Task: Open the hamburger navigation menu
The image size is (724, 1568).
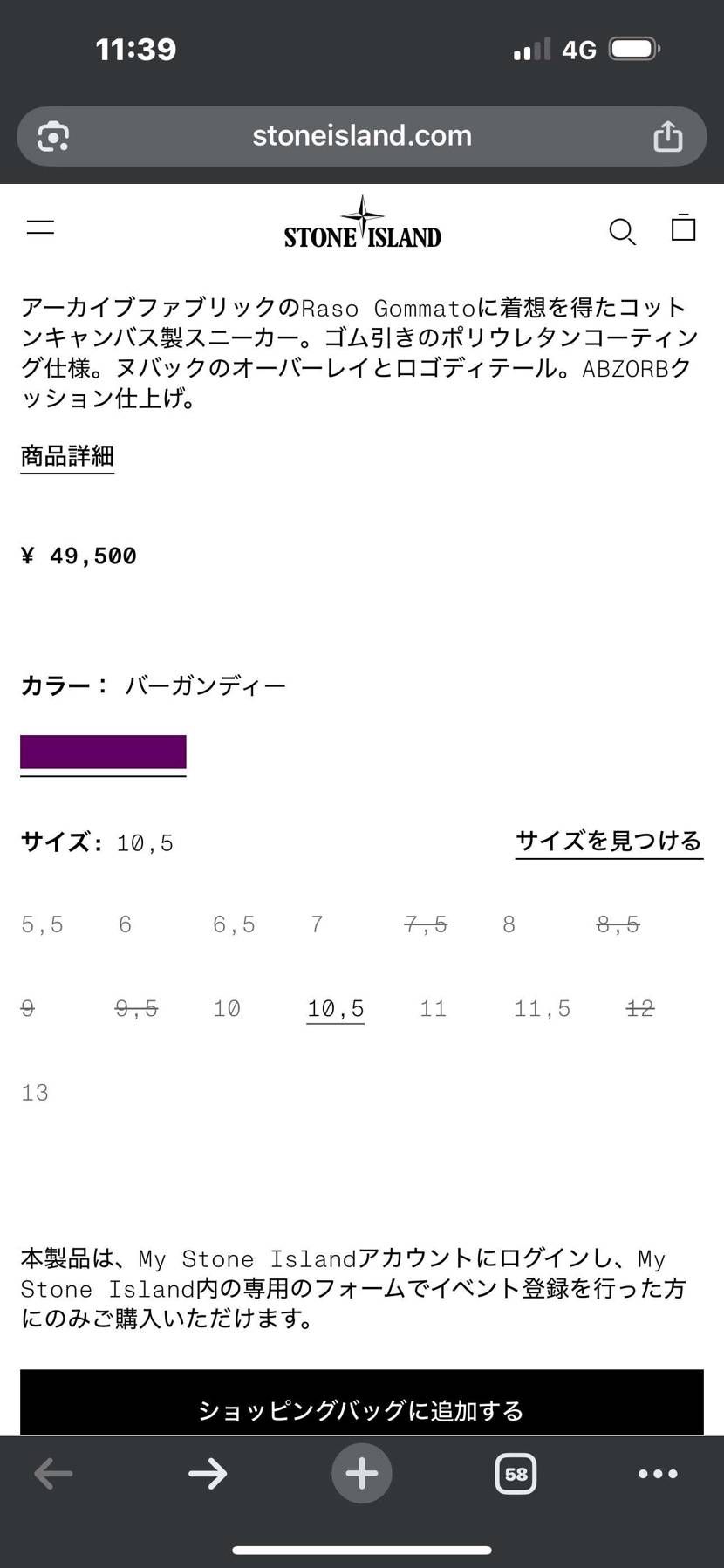Action: [41, 228]
